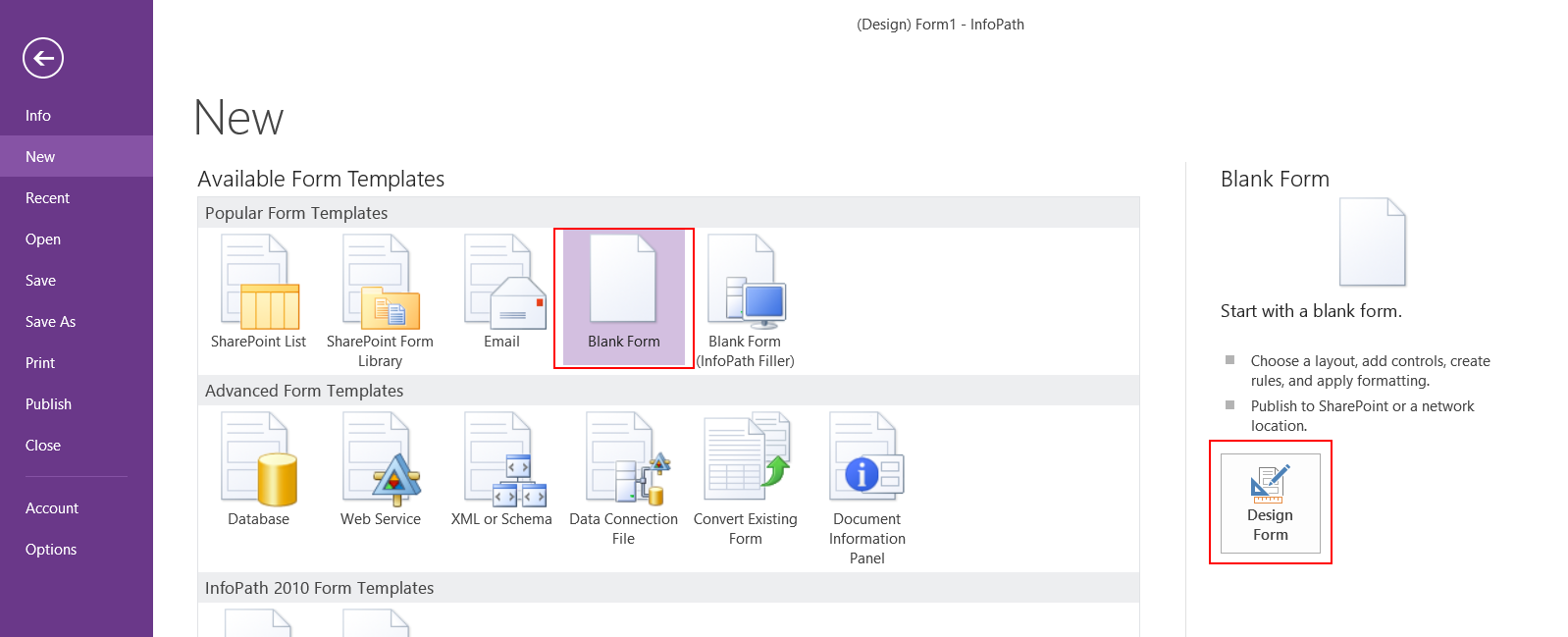This screenshot has width=1568, height=637.
Task: Click the Blank Form preview thumbnail
Action: tap(1373, 242)
